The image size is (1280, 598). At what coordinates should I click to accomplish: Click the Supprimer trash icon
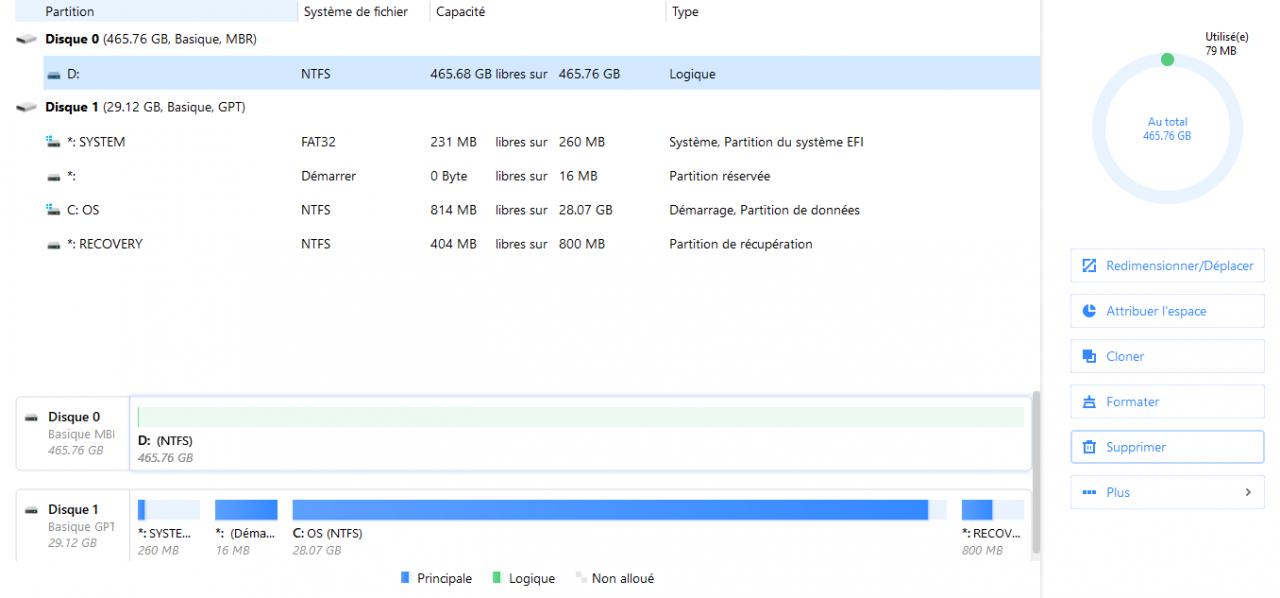pyautogui.click(x=1089, y=447)
